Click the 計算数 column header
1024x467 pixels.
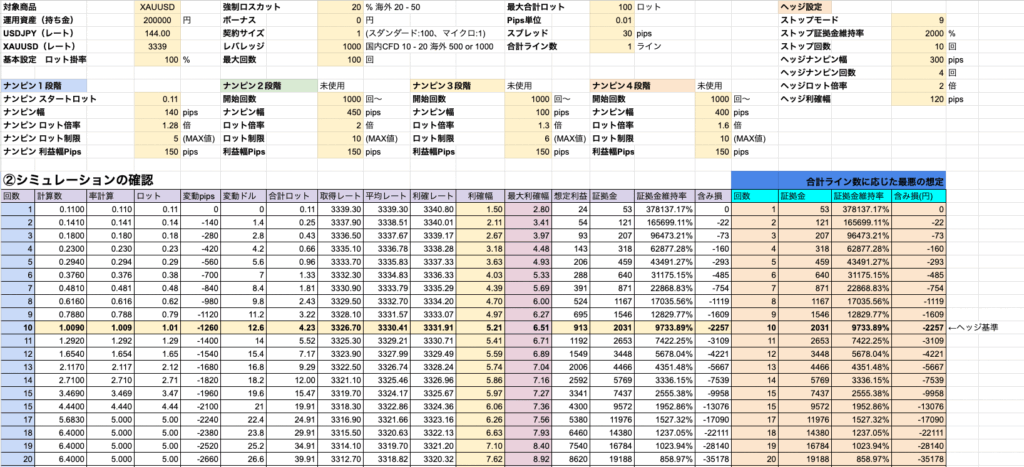(60, 195)
